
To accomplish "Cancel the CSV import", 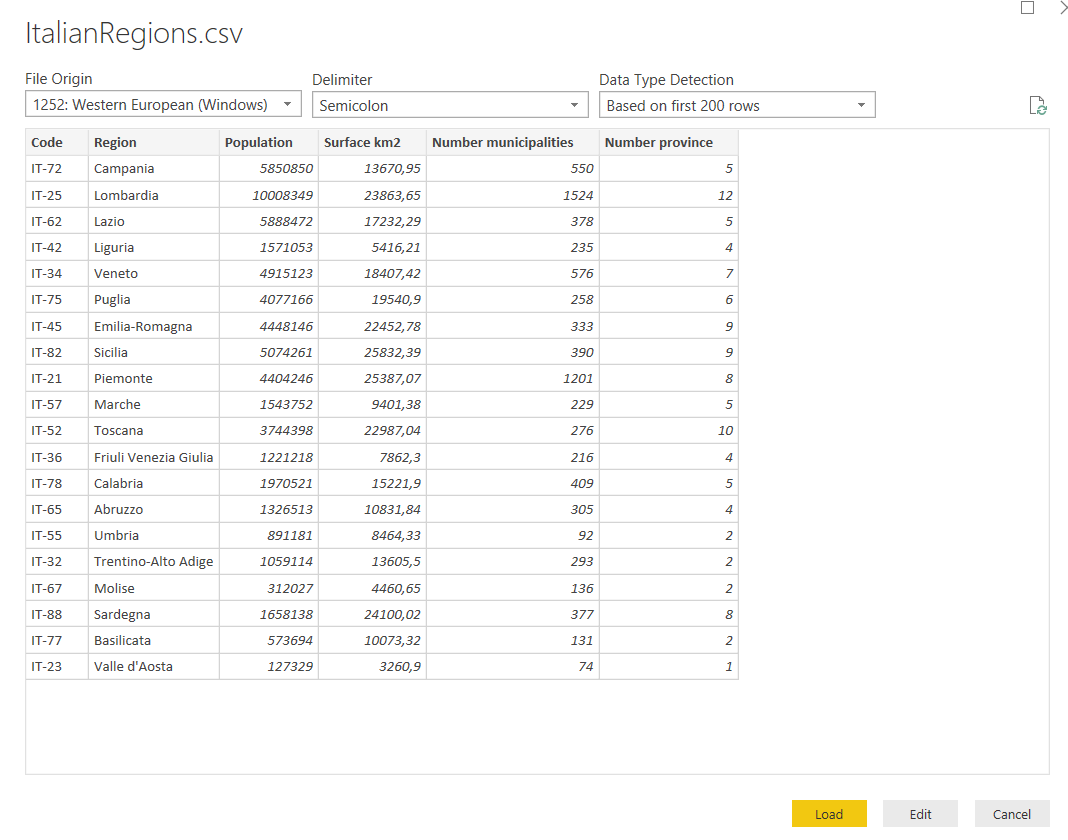I will [x=1011, y=814].
